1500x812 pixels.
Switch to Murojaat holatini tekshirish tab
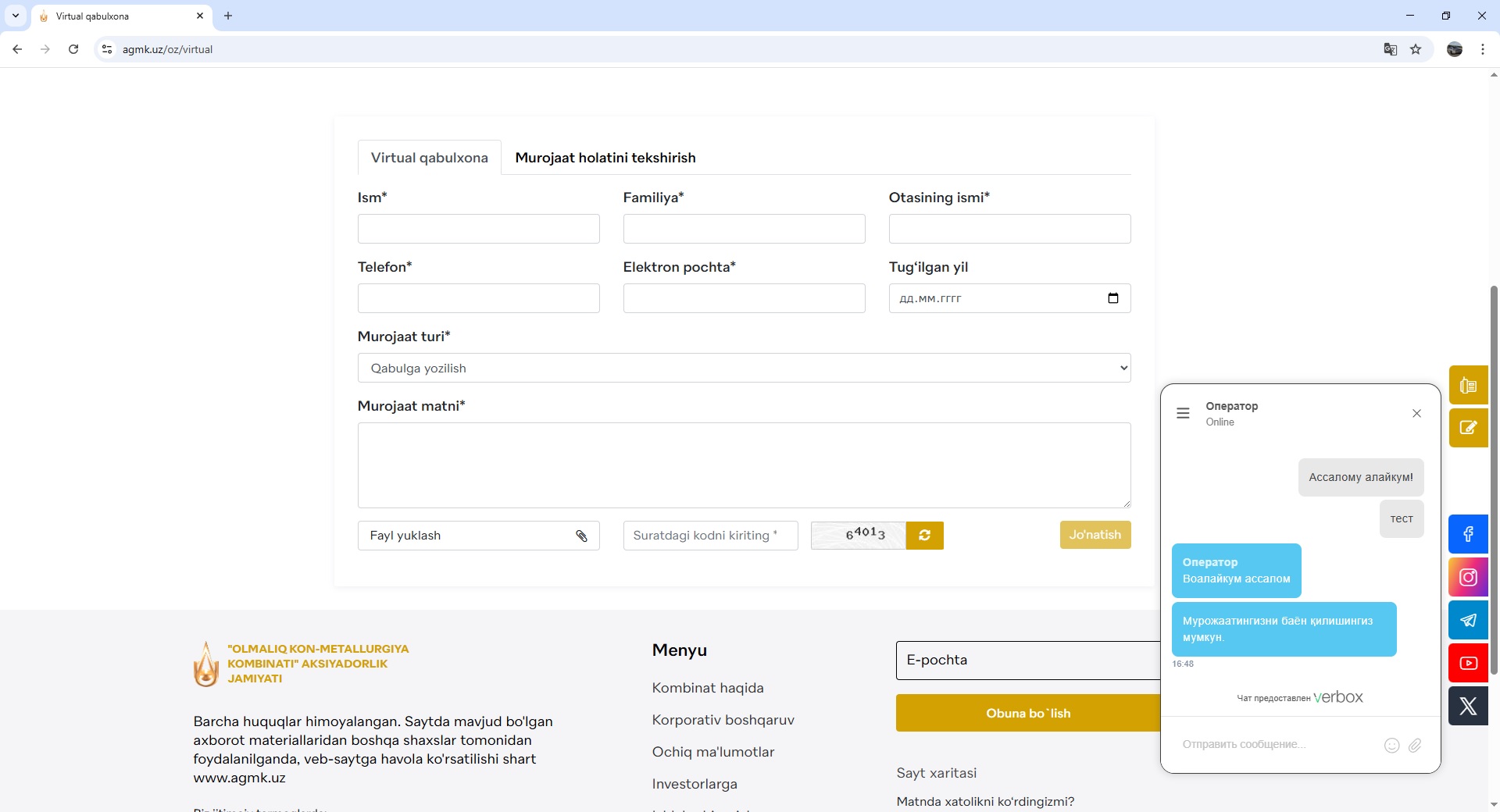click(x=605, y=158)
